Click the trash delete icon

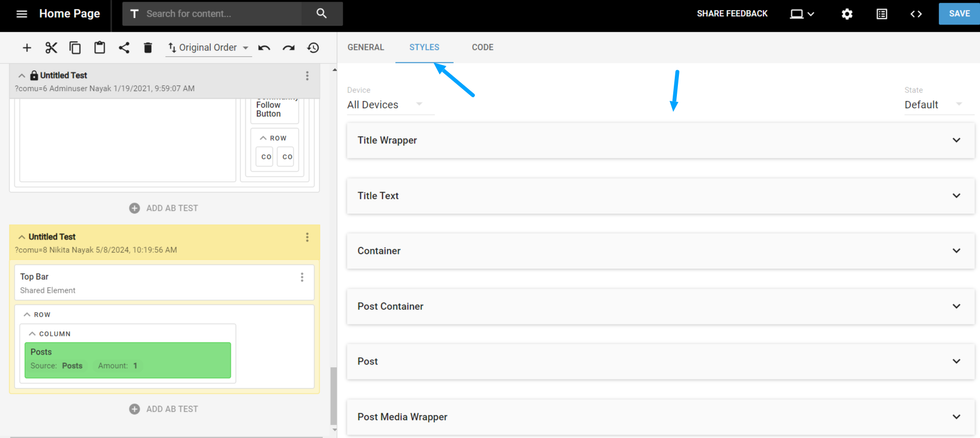[x=148, y=48]
